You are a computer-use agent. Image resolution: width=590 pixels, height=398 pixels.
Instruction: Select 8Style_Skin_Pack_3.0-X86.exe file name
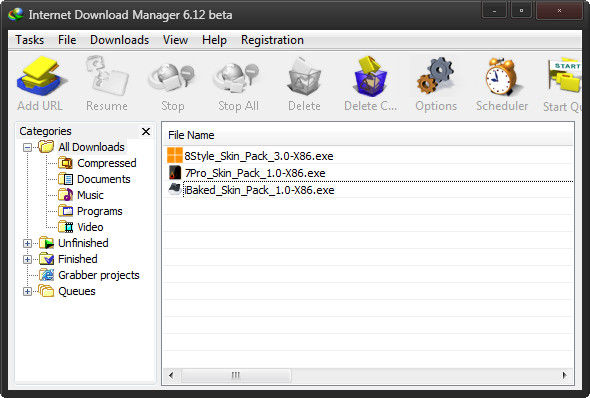point(259,156)
